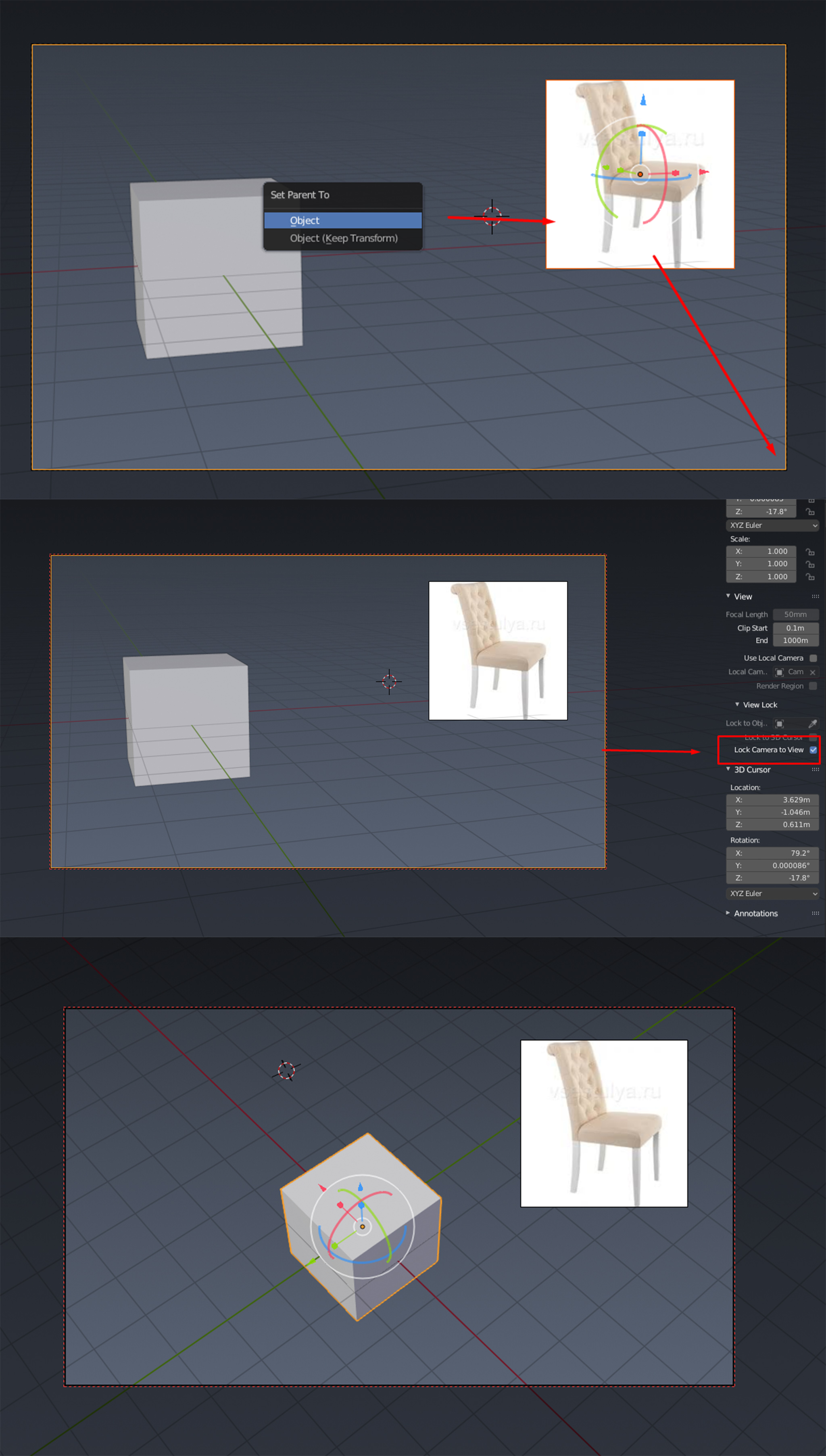
Task: Collapse the View panel
Action: pos(728,596)
